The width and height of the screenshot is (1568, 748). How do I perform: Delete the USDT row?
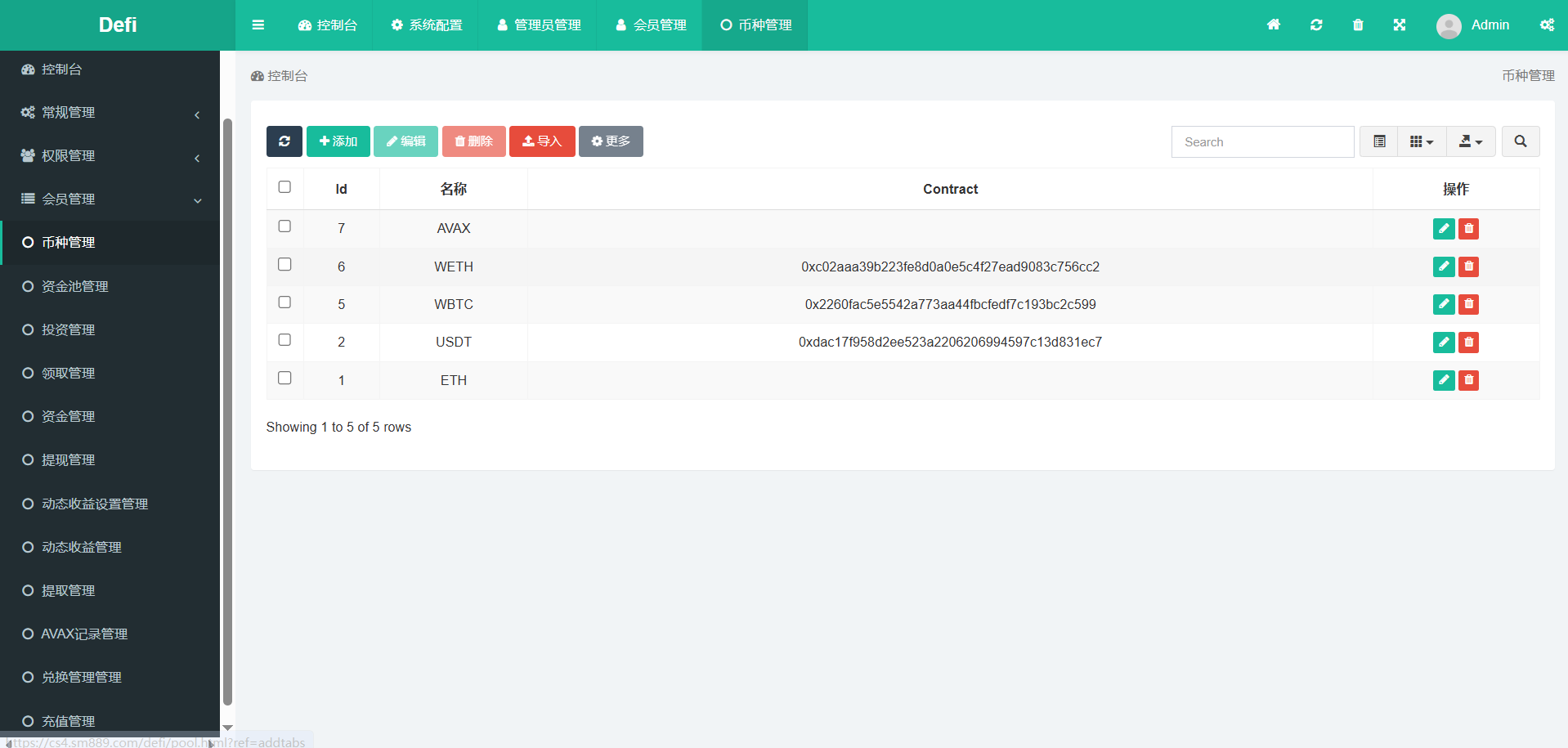[x=1468, y=343]
